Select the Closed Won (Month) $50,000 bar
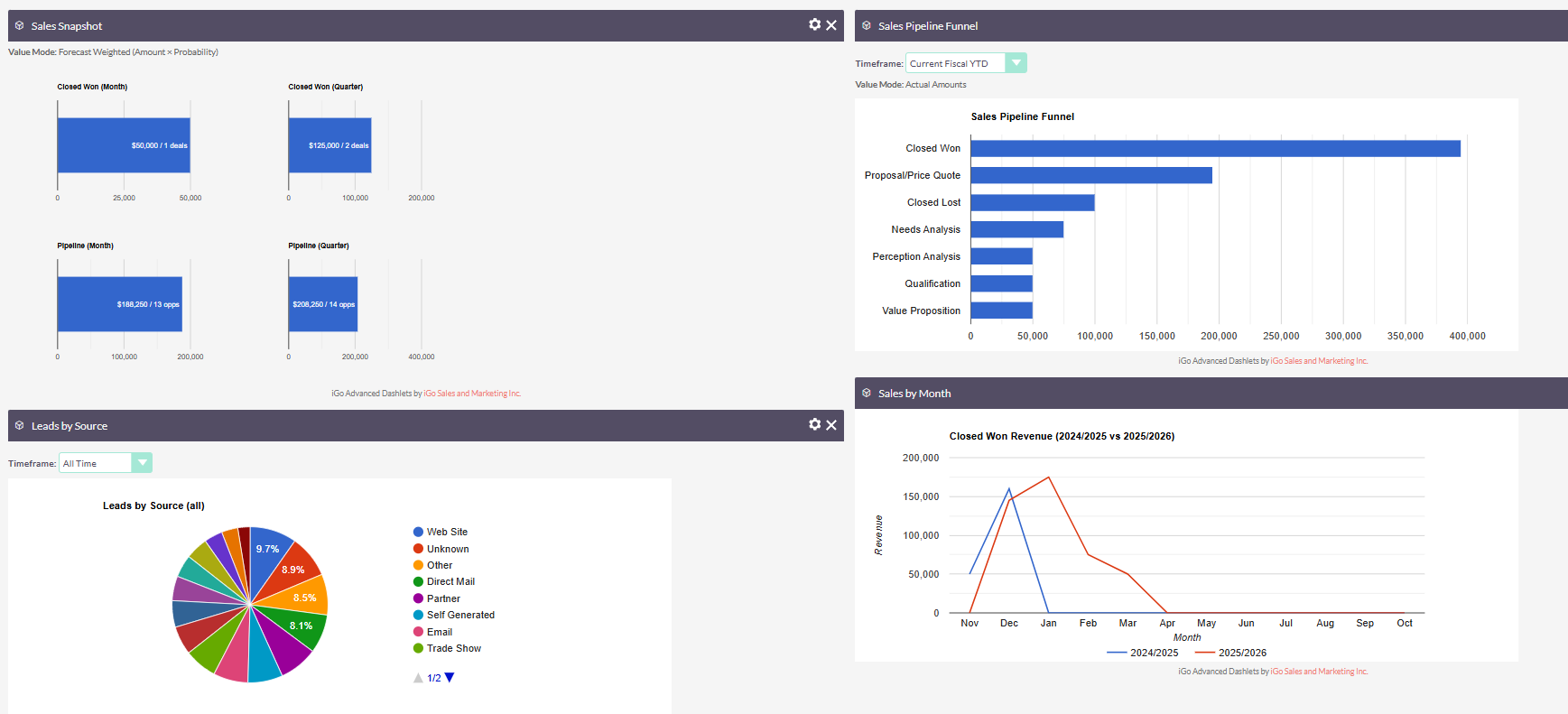This screenshot has width=1568, height=714. point(123,145)
